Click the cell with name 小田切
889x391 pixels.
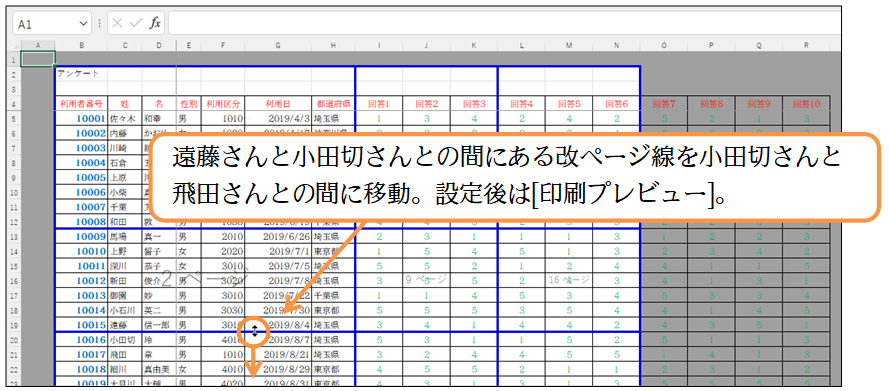tap(125, 340)
